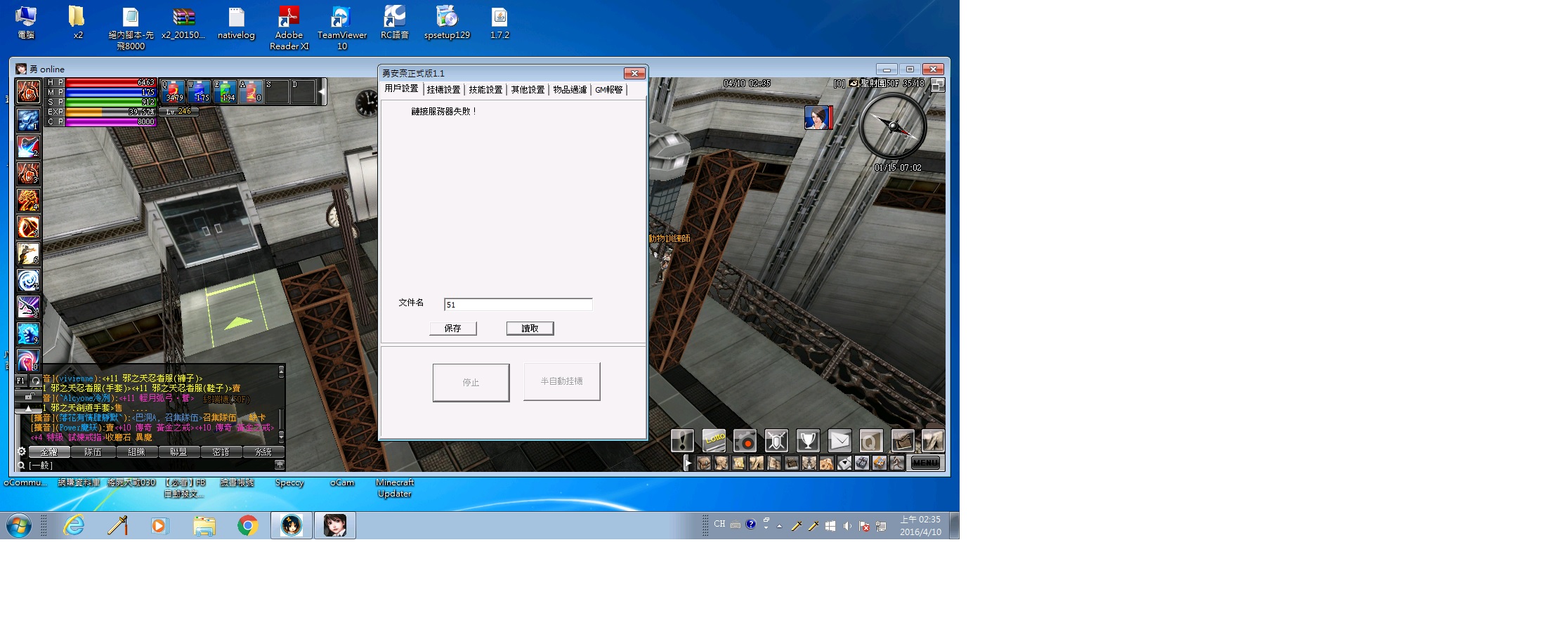This screenshot has height=639, width=1568.
Task: Click the chat input line showing [一般]
Action: coord(150,465)
